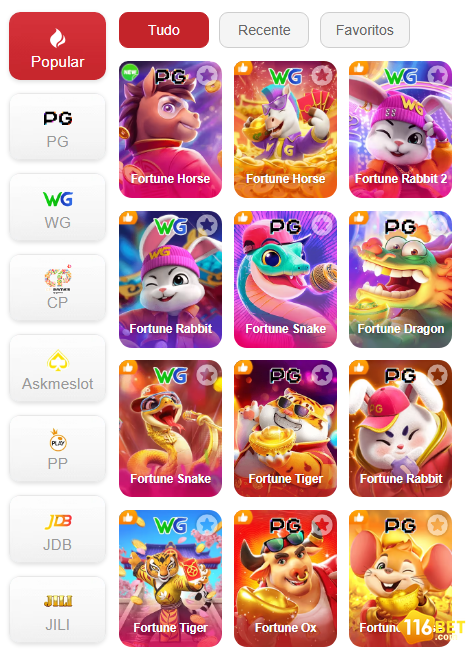Open the WG Fortune Horse game
The height and width of the screenshot is (656, 466).
(x=285, y=129)
